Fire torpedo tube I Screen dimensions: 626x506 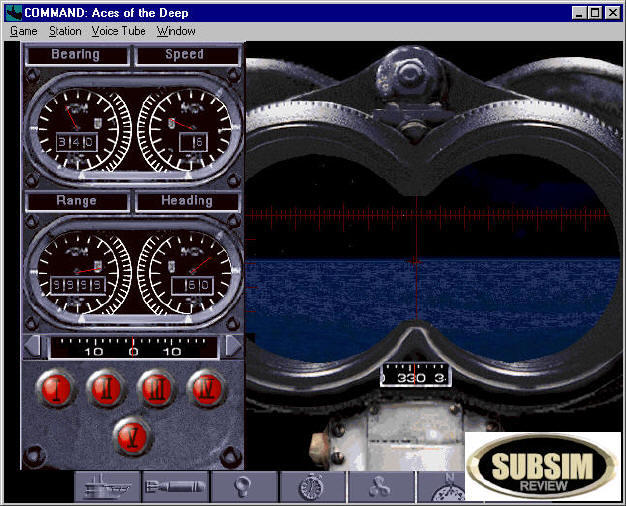point(55,389)
